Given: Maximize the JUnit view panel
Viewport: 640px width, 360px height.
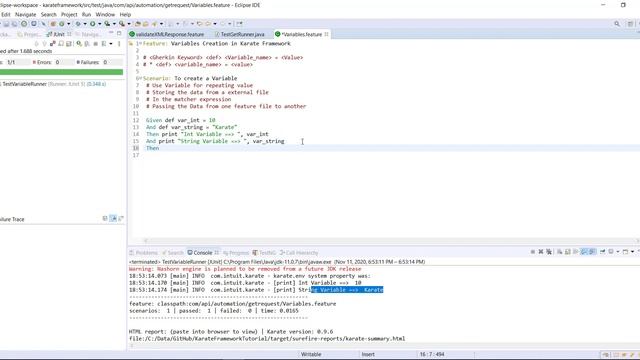Looking at the screenshot, I should (119, 33).
